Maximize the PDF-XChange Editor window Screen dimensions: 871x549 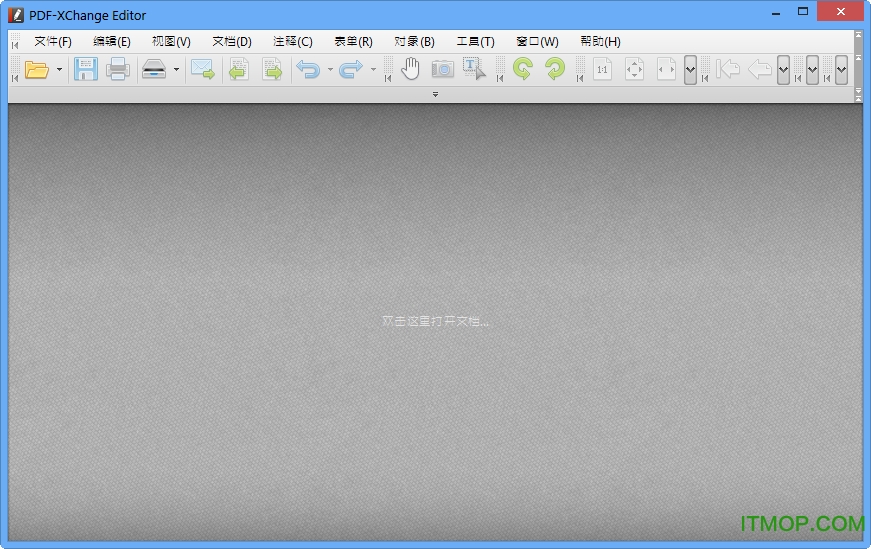[x=803, y=11]
